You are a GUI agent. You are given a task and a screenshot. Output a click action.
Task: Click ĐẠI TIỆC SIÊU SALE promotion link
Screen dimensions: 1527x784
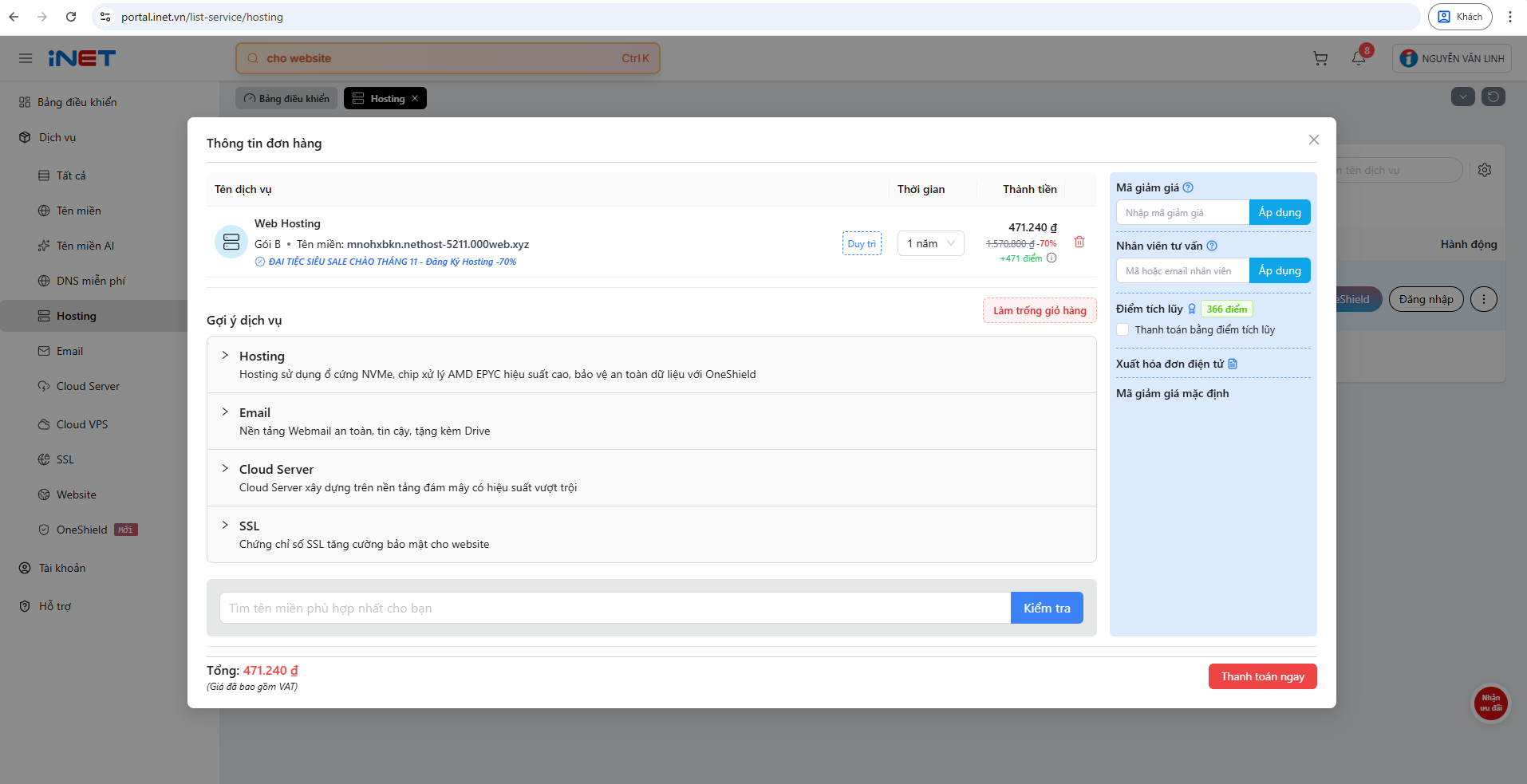point(393,262)
